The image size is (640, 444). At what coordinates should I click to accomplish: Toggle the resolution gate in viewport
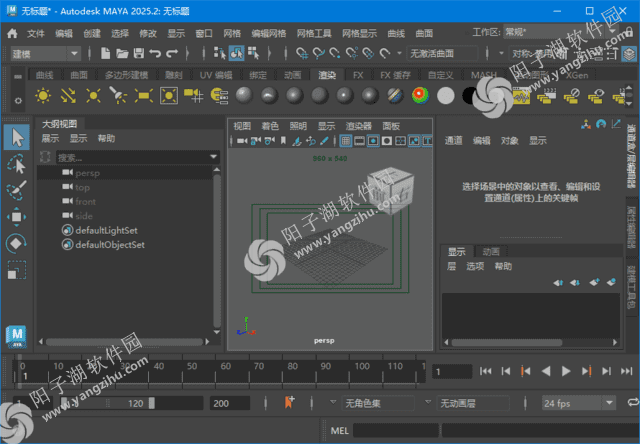pos(373,141)
